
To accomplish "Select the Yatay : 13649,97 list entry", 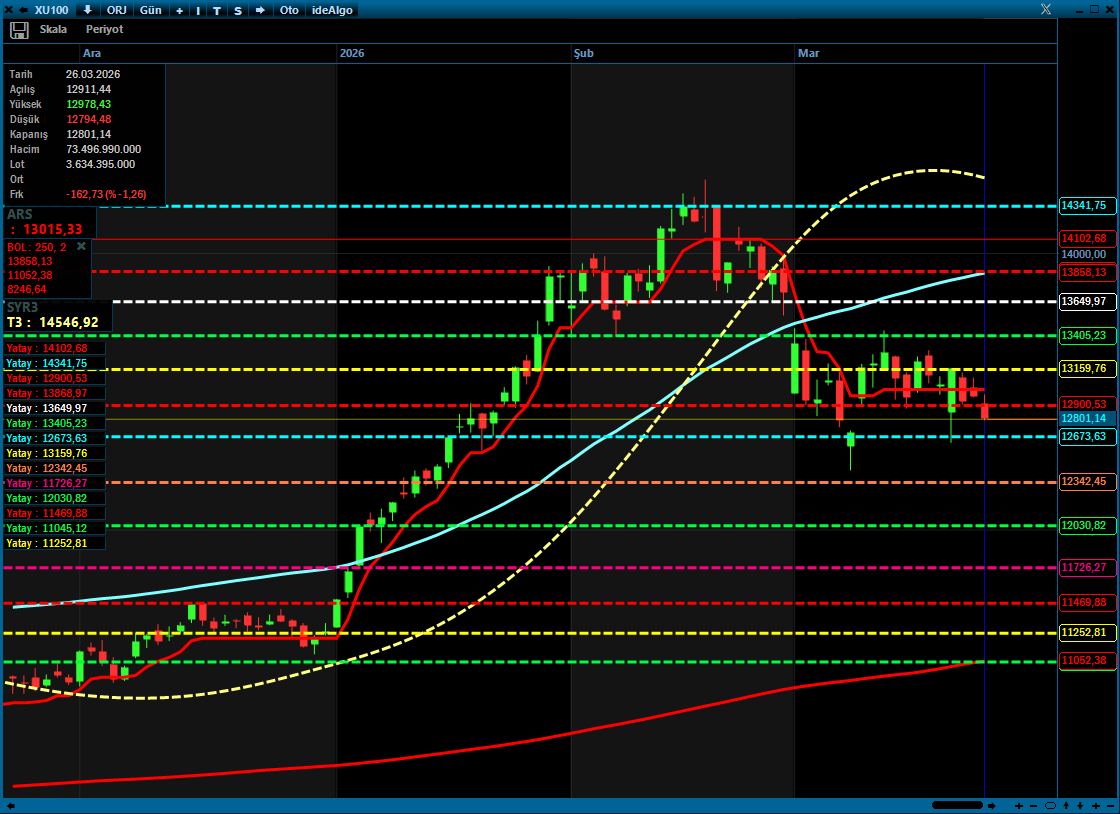I will click(x=54, y=408).
